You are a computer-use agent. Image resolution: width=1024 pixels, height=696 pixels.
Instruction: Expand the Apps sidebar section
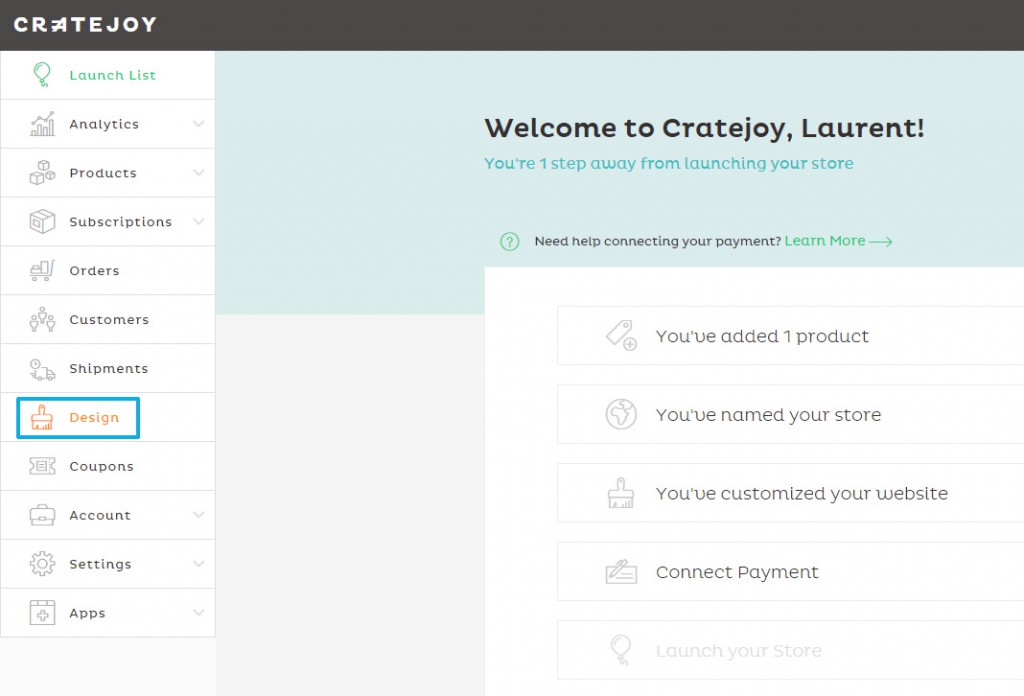click(x=197, y=612)
